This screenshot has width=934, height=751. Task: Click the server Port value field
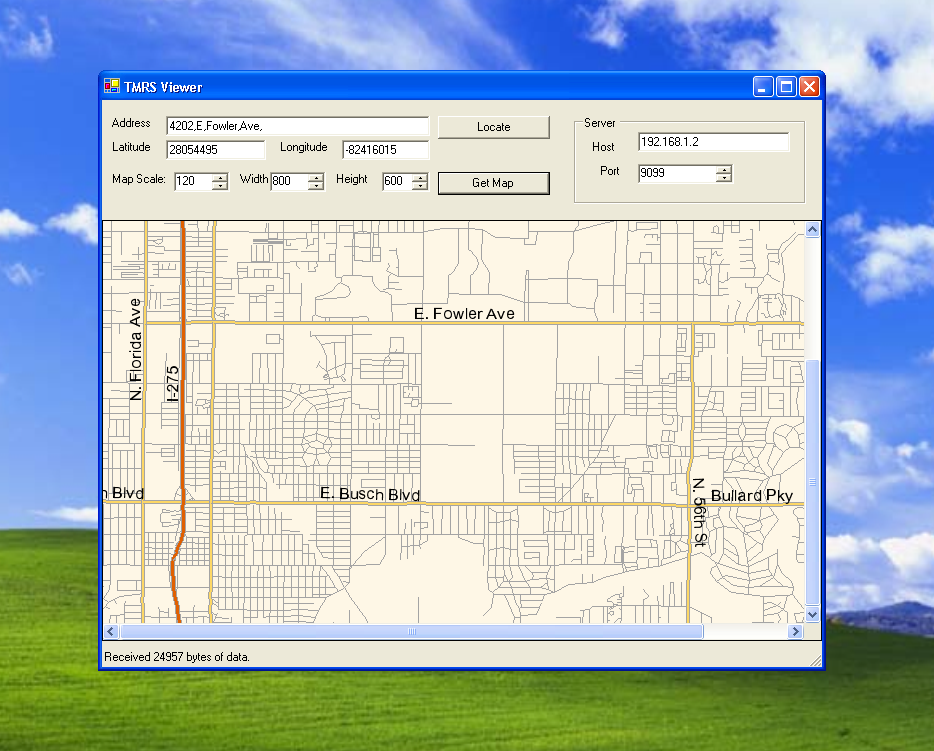[x=677, y=173]
